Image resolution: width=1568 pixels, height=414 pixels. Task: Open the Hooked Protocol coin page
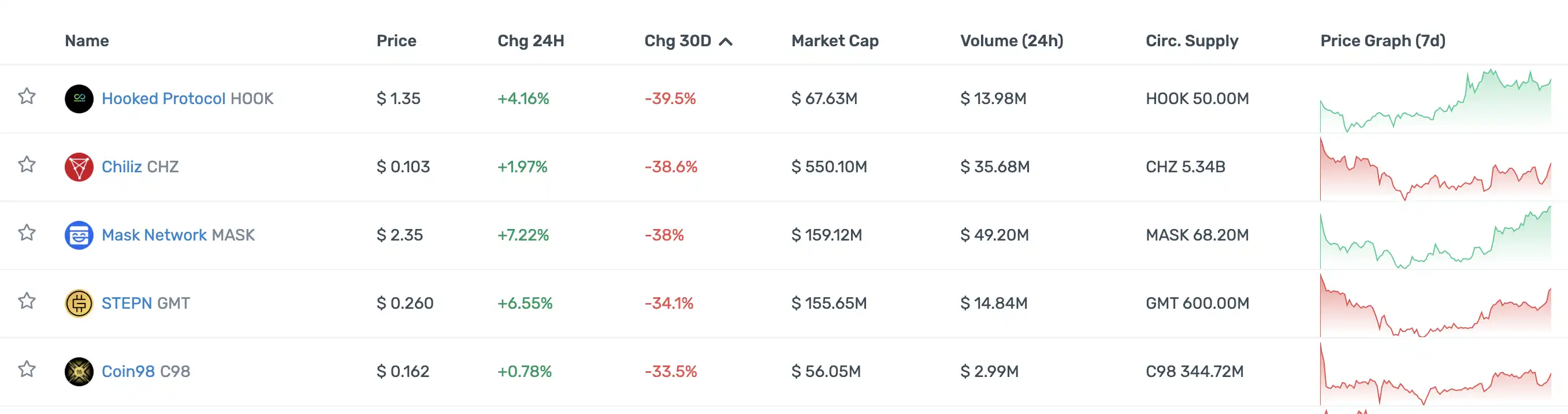tap(163, 99)
